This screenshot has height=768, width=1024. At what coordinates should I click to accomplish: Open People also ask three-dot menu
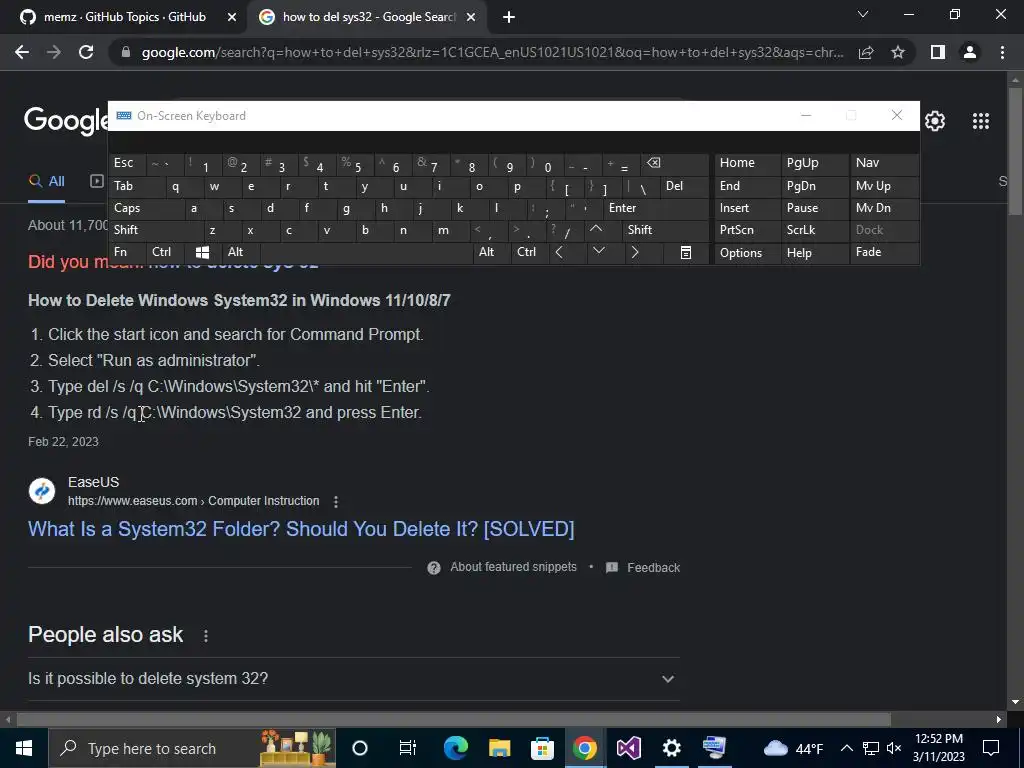click(206, 635)
